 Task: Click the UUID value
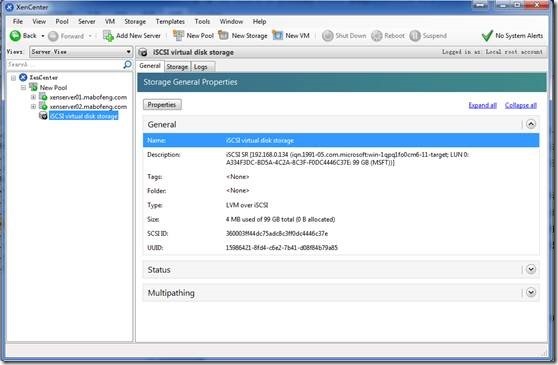point(281,248)
